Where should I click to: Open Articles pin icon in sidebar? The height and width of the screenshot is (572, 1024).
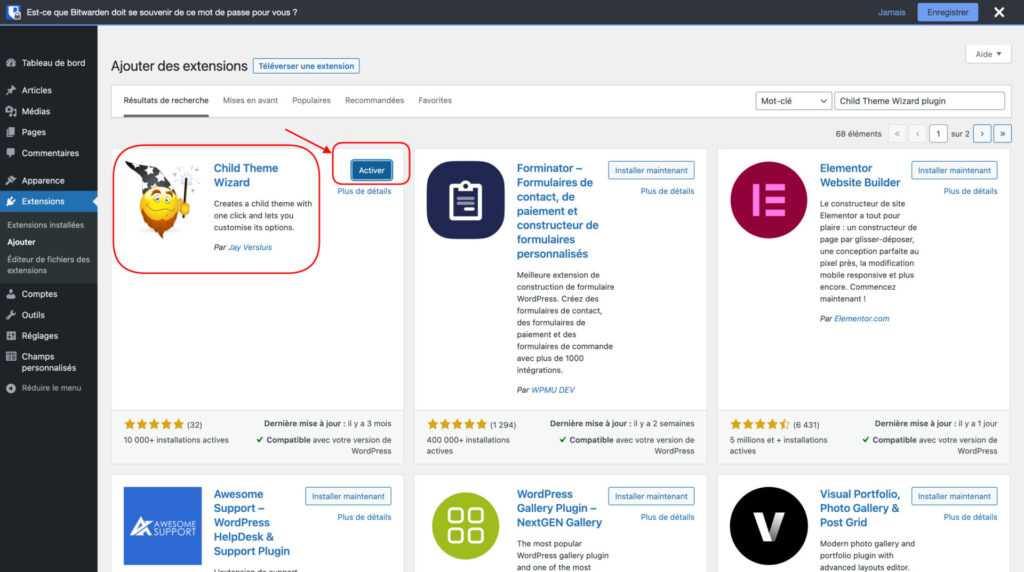(x=10, y=90)
